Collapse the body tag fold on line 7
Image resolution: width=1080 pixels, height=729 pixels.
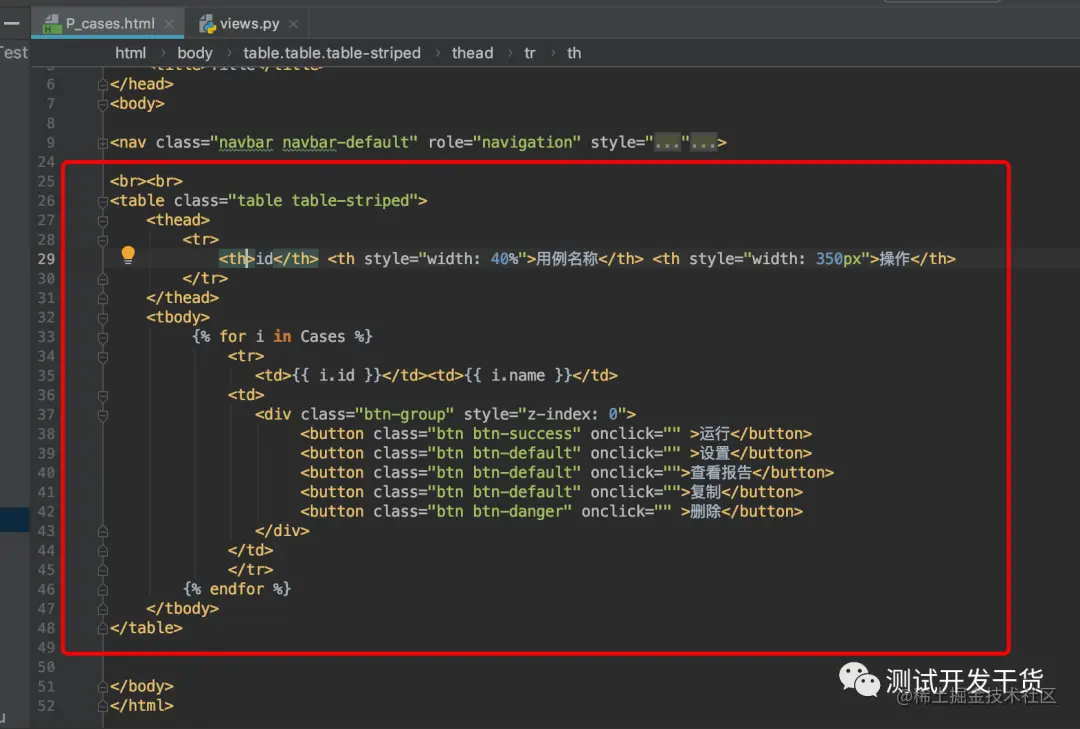(103, 105)
